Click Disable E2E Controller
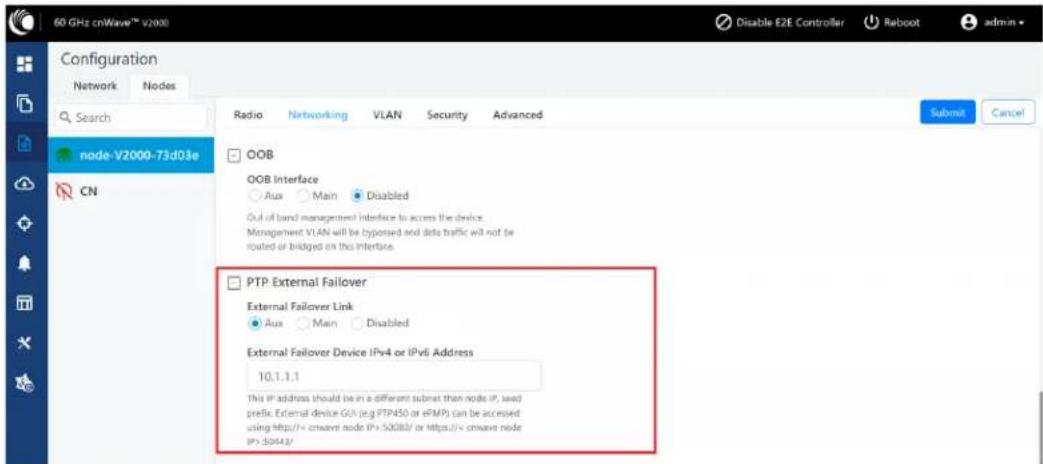1043x464 pixels. click(780, 22)
